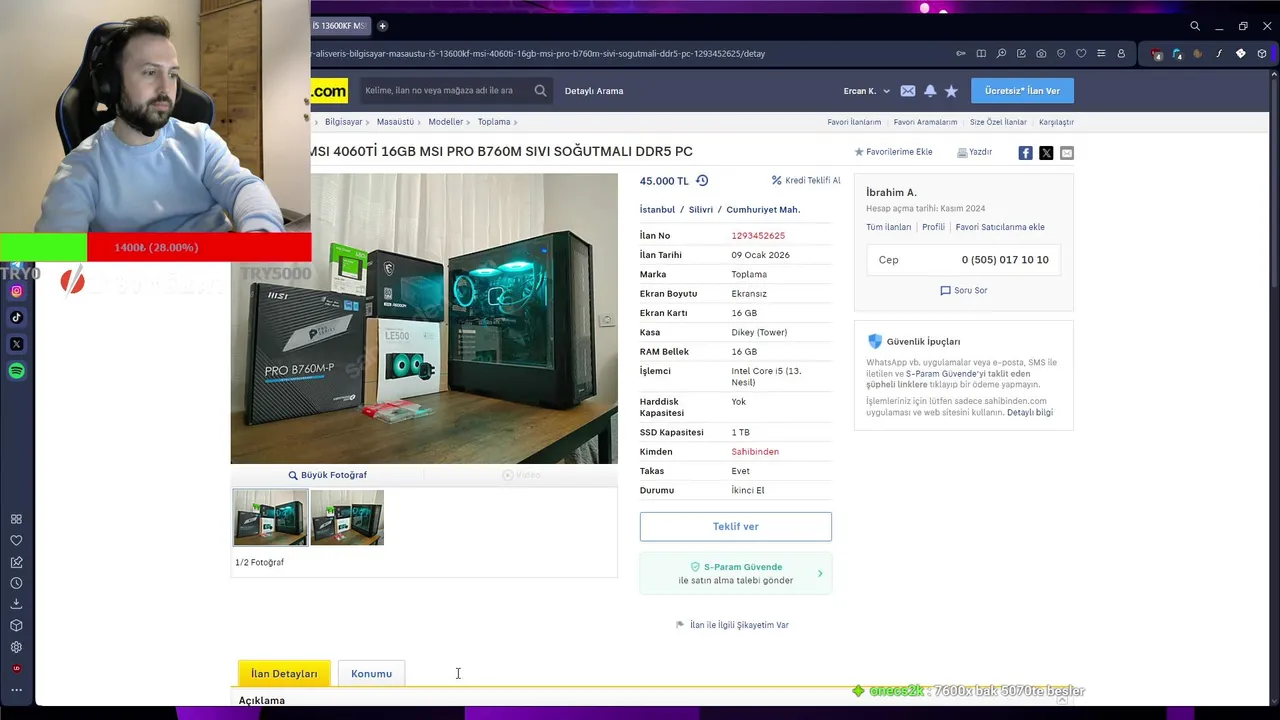
Task: Click the favorites star icon in site header
Action: [951, 91]
